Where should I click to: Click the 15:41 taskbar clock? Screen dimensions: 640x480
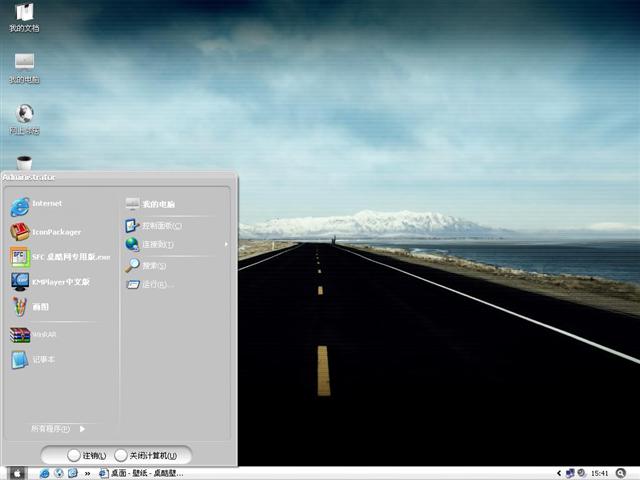[599, 473]
